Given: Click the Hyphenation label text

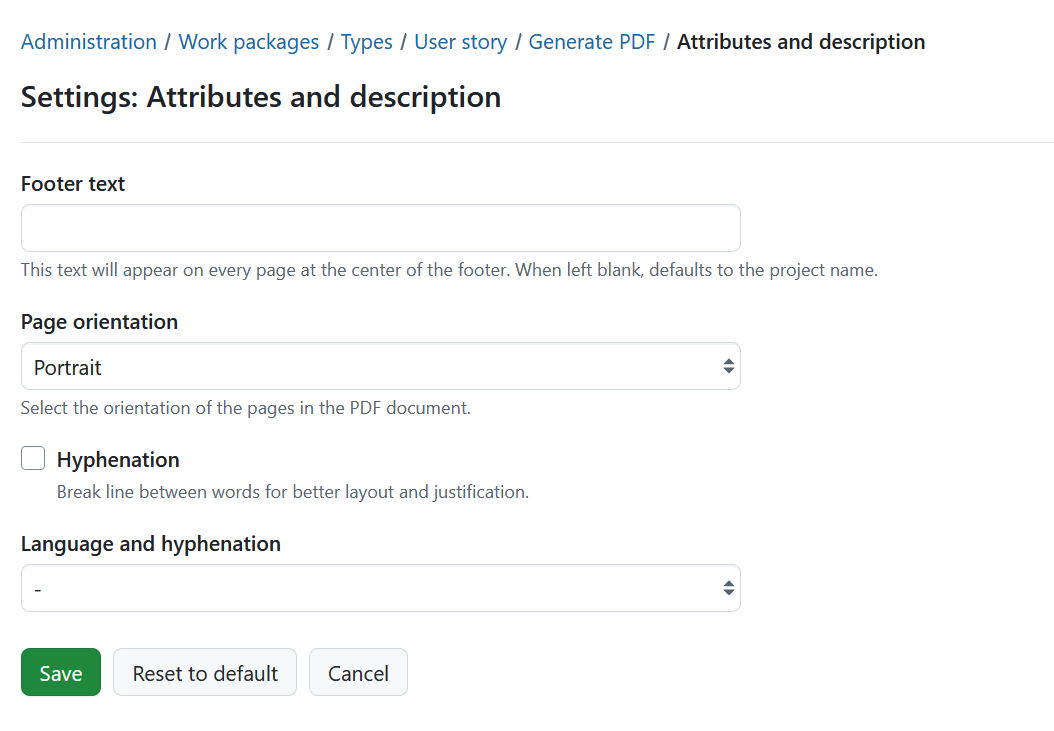Looking at the screenshot, I should pyautogui.click(x=118, y=459).
